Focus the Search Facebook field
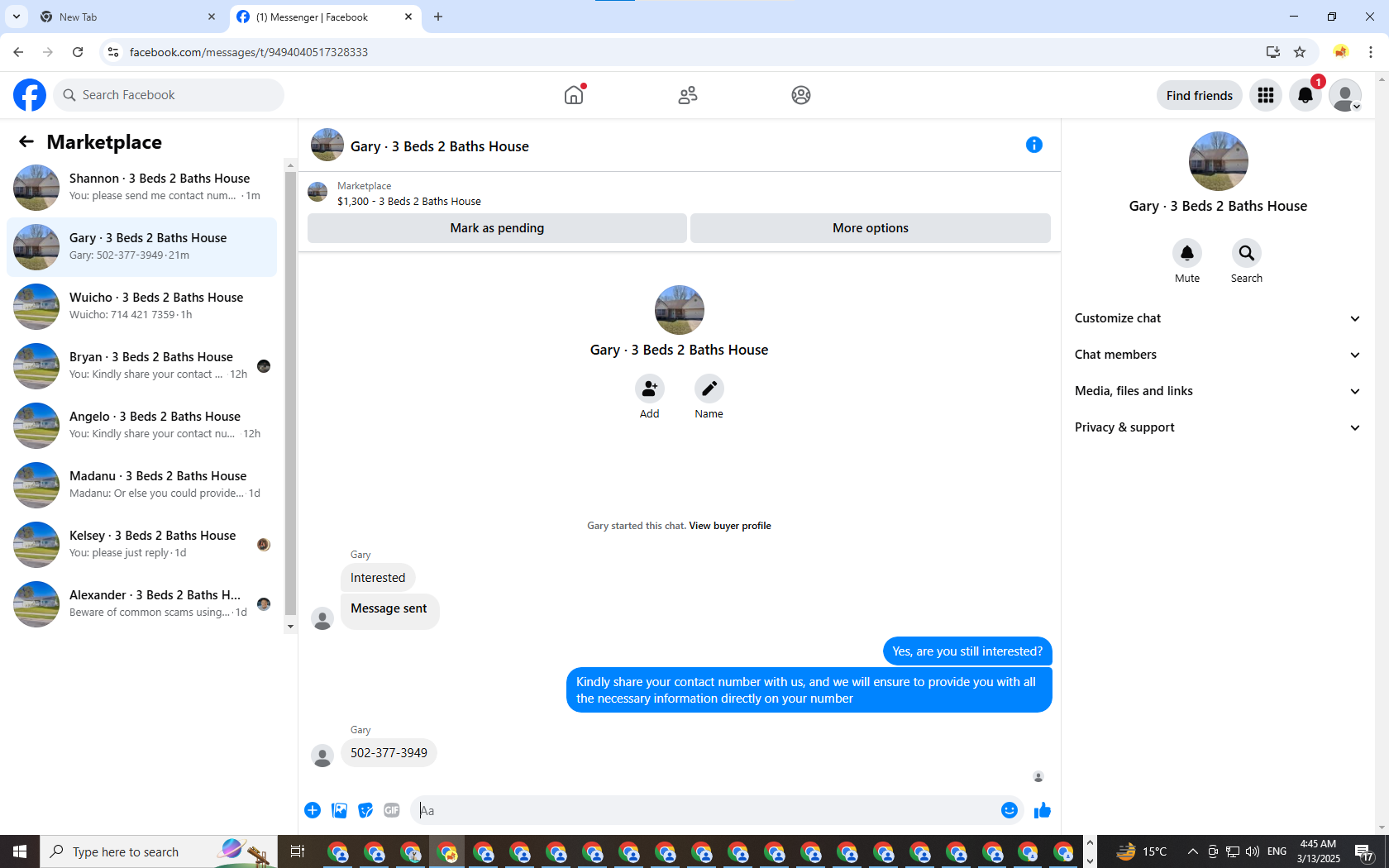 click(169, 95)
